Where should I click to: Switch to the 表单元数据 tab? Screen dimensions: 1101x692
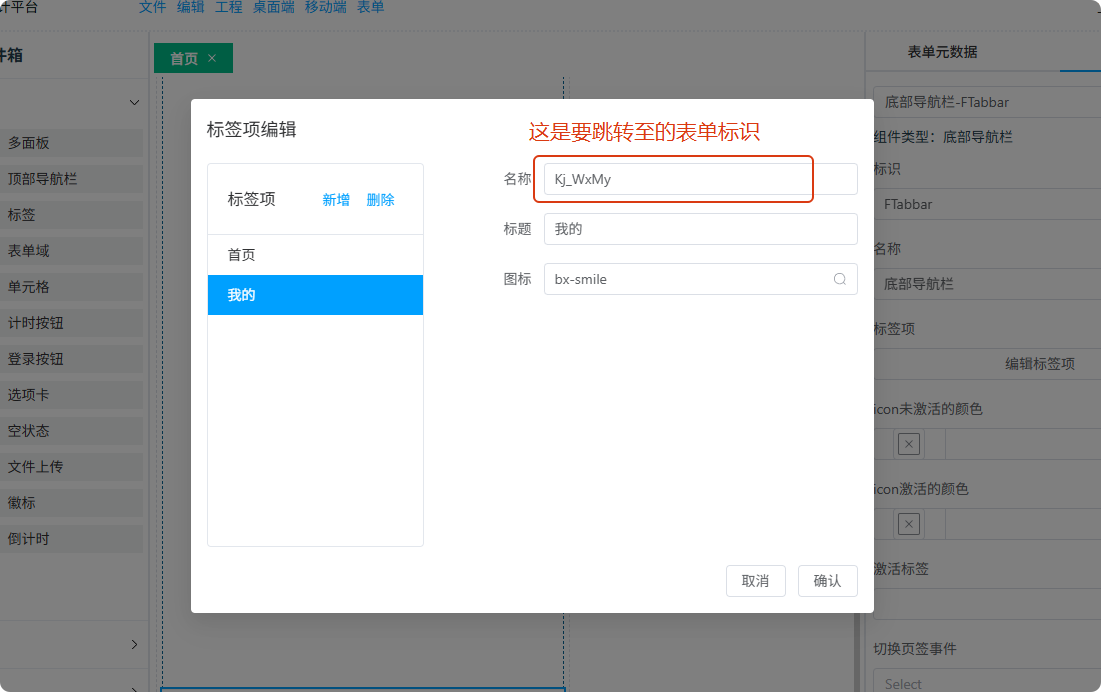coord(942,52)
